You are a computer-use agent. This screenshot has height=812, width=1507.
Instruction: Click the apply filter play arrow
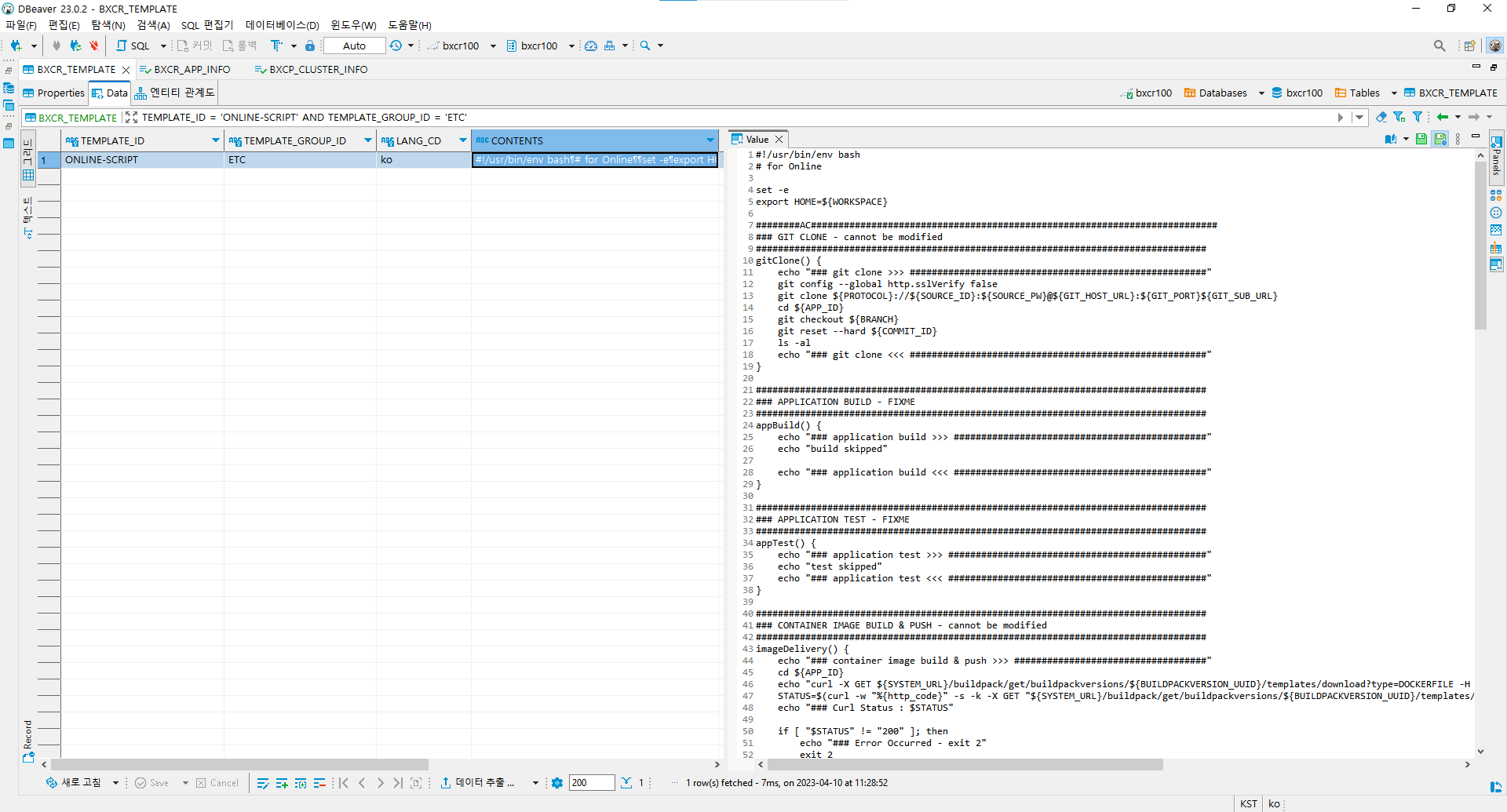(x=1341, y=117)
